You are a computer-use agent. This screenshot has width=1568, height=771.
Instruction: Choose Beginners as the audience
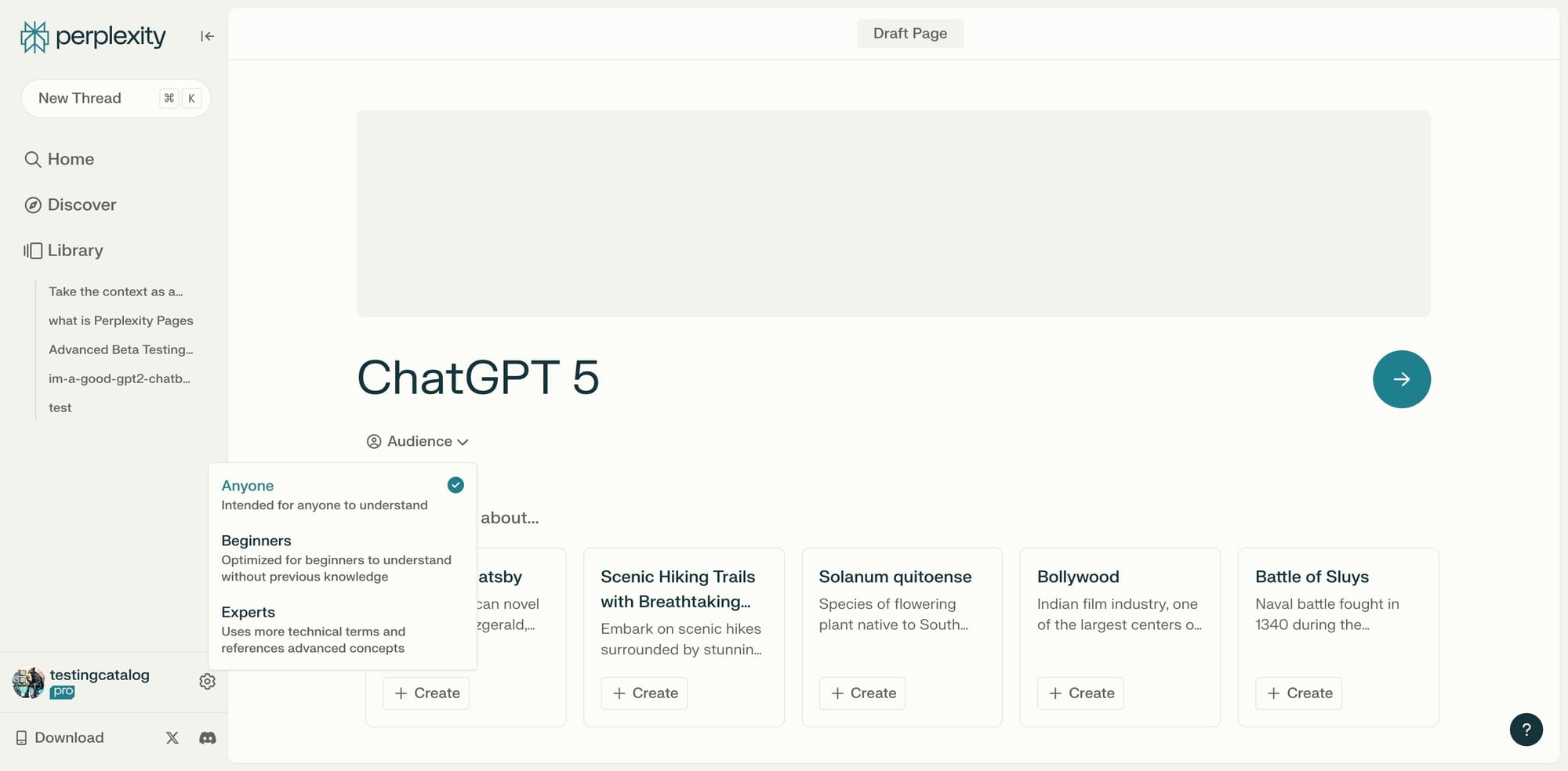click(256, 541)
